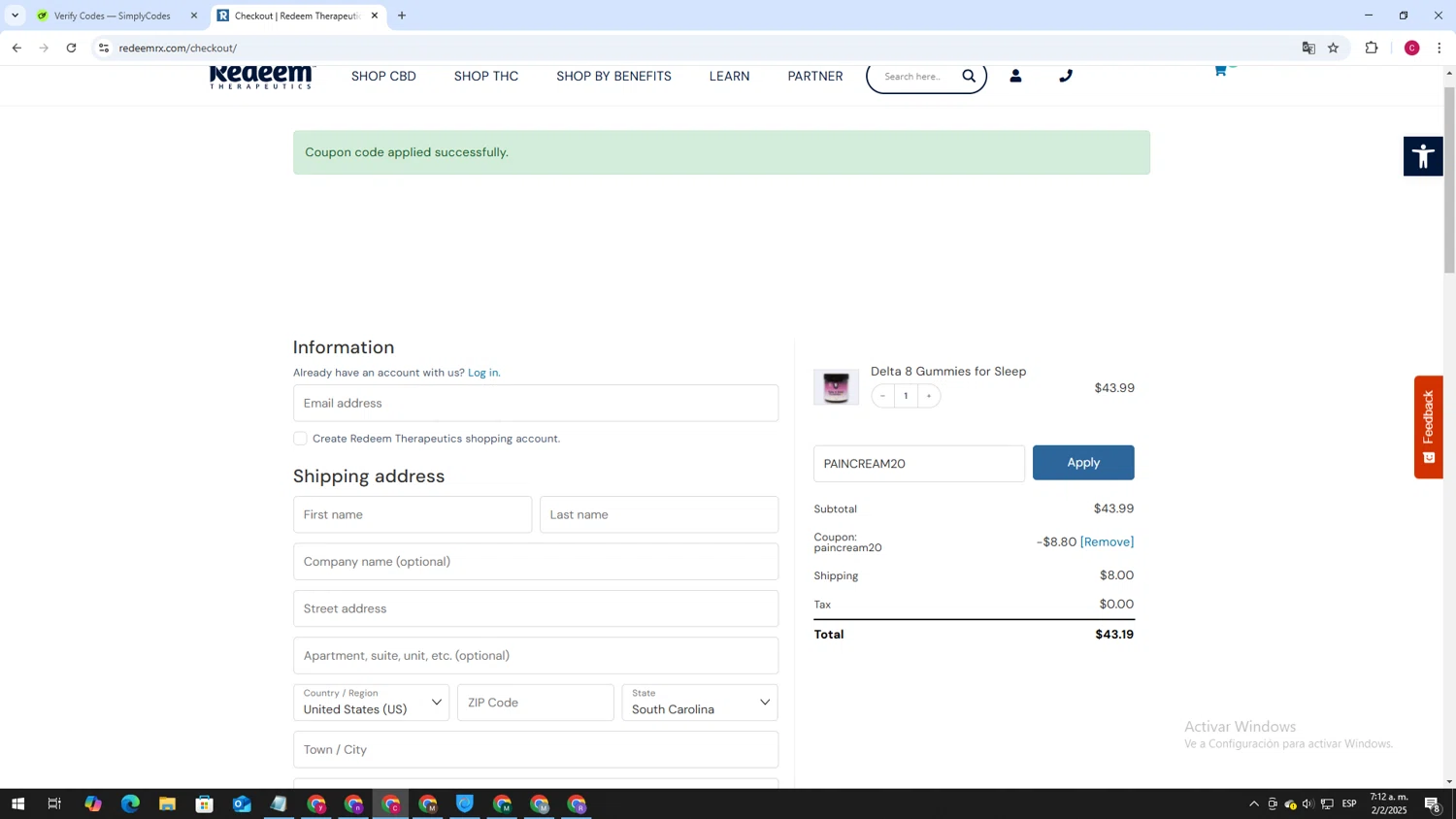Open the Windows Start menu

pyautogui.click(x=17, y=803)
